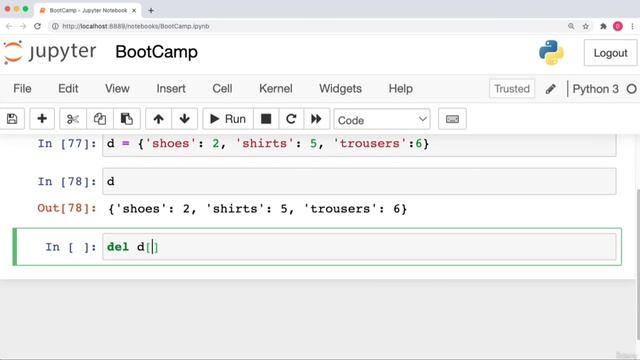Open a new browser tab
The width and height of the screenshot is (640, 360).
point(151,10)
